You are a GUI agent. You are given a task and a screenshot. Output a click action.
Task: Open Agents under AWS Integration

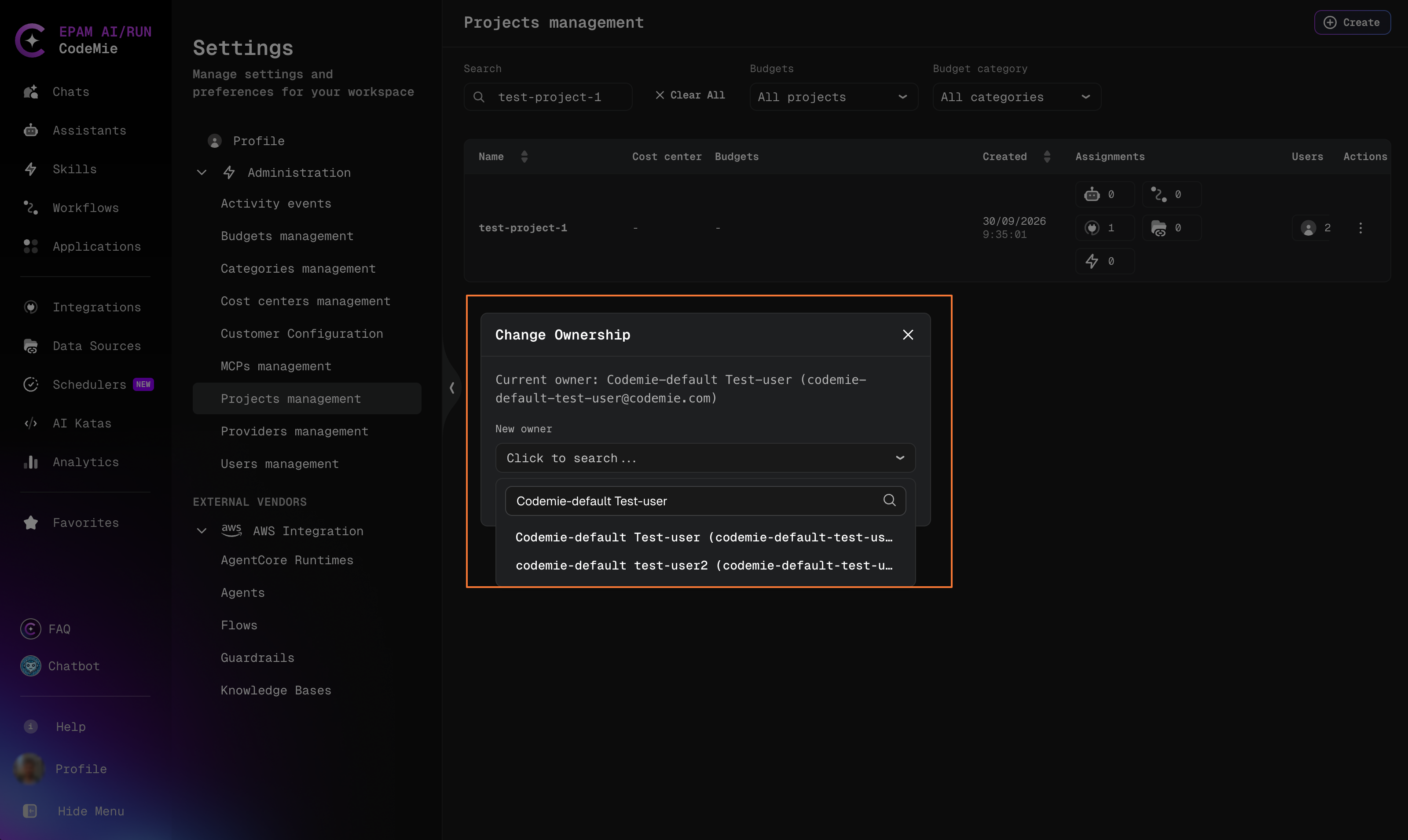[242, 593]
